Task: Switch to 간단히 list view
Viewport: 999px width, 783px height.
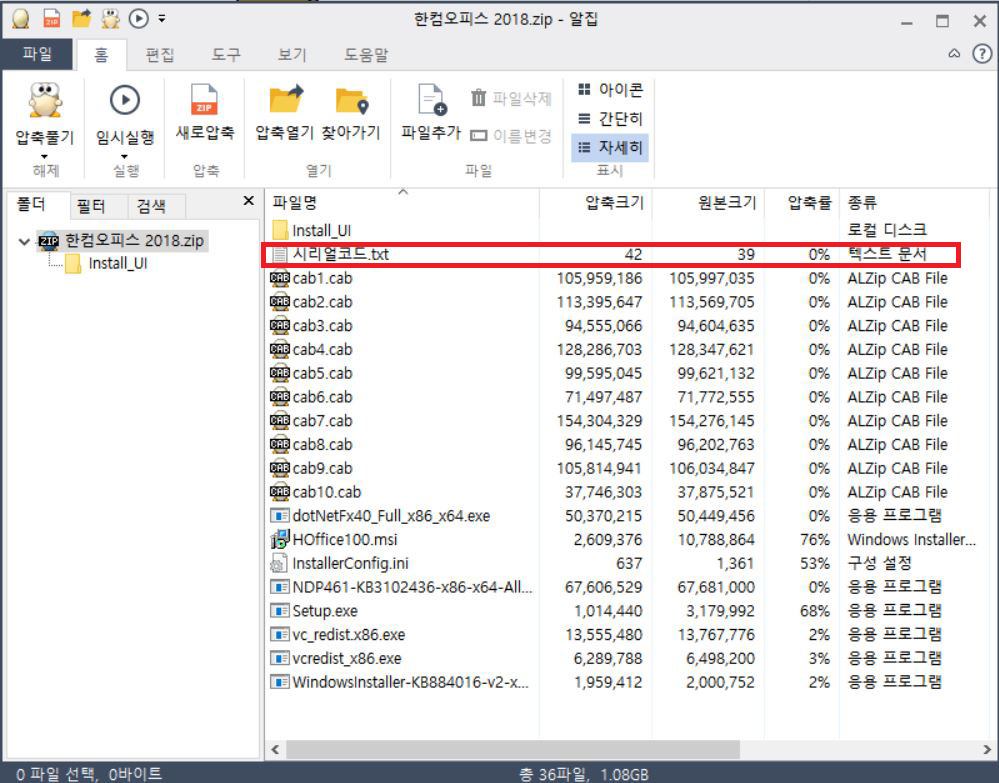Action: click(610, 119)
